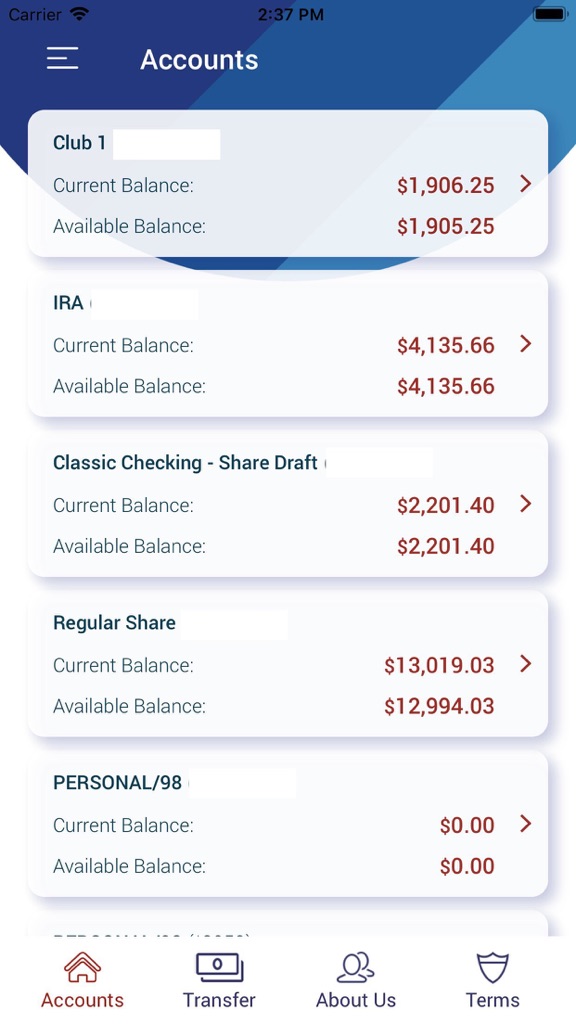The image size is (576, 1024).
Task: Tap the Transfer money icon
Action: tap(219, 967)
